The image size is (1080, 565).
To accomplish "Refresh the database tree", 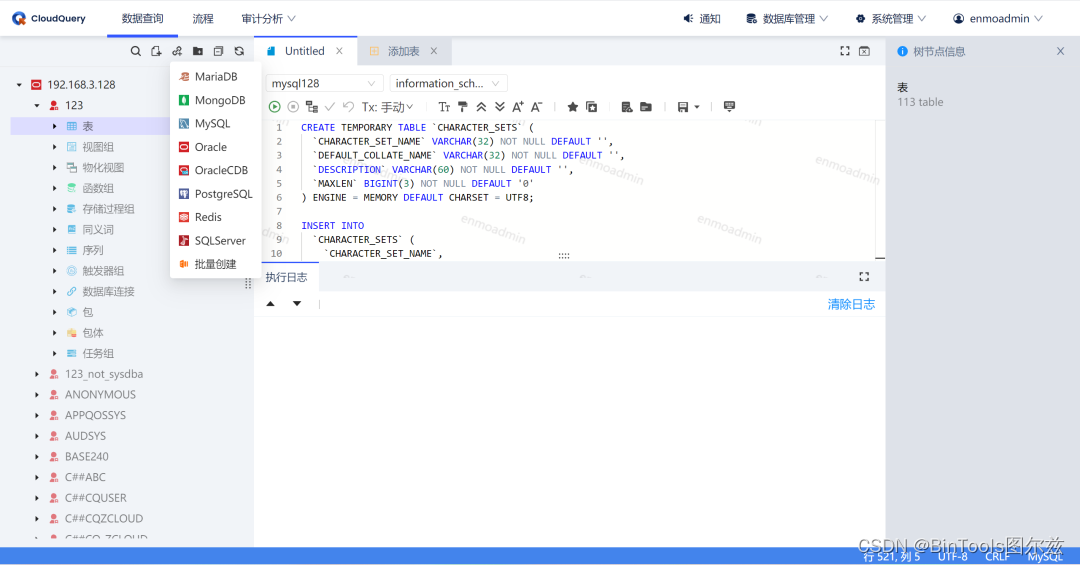I will pos(239,51).
